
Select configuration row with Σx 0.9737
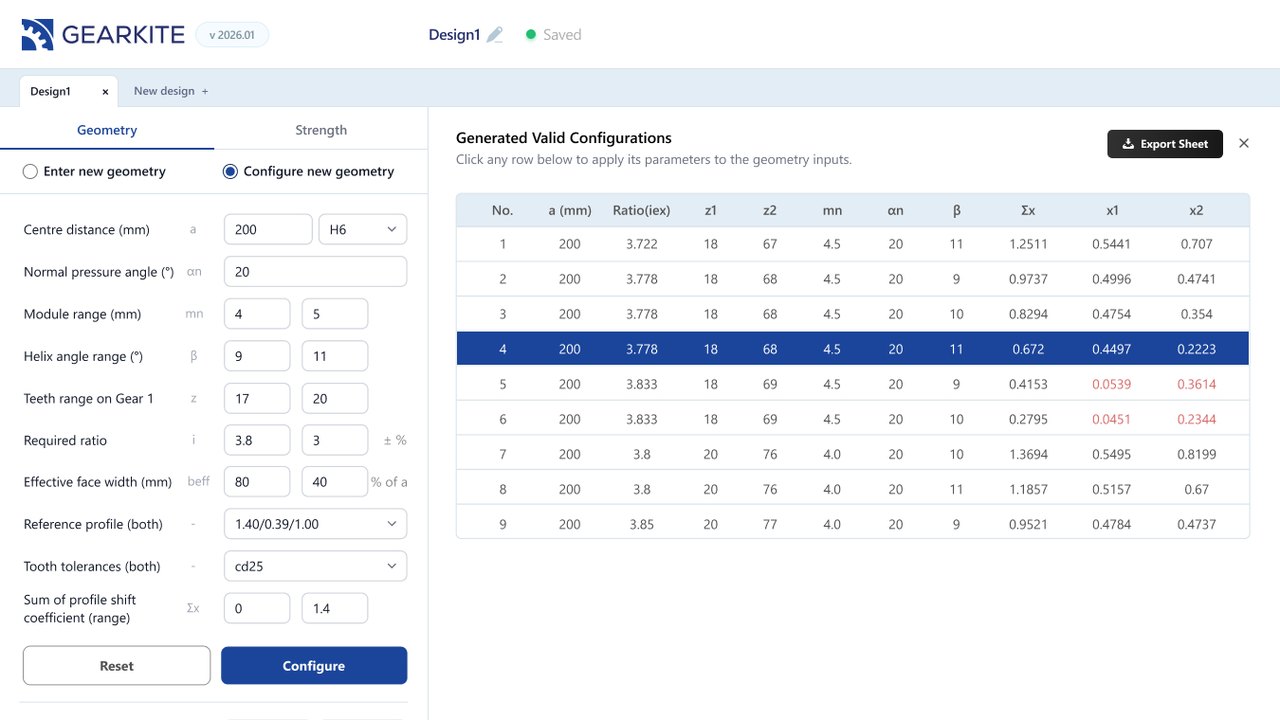coord(853,279)
